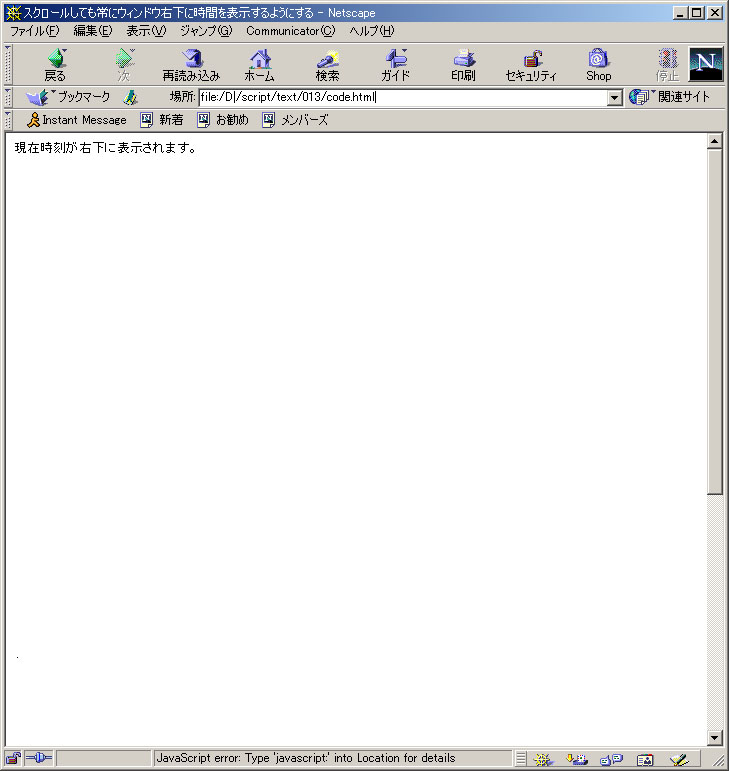Collapse the location toolbar grip handle
Image resolution: width=729 pixels, height=771 pixels.
(x=8, y=97)
